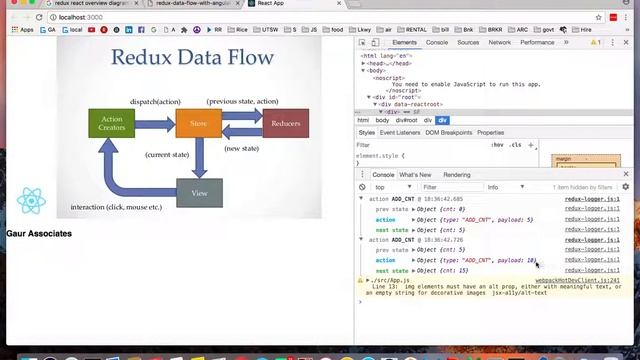Open the Info log level dropdown

pyautogui.click(x=506, y=187)
